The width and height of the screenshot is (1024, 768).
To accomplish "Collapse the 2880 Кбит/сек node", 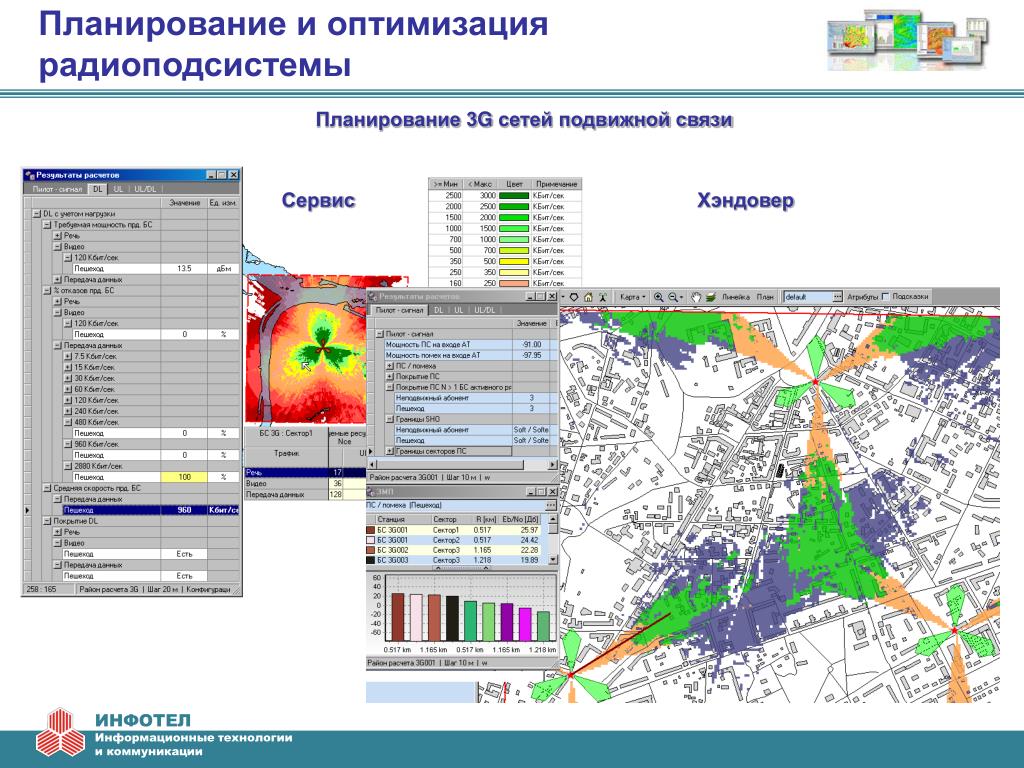I will click(x=68, y=466).
